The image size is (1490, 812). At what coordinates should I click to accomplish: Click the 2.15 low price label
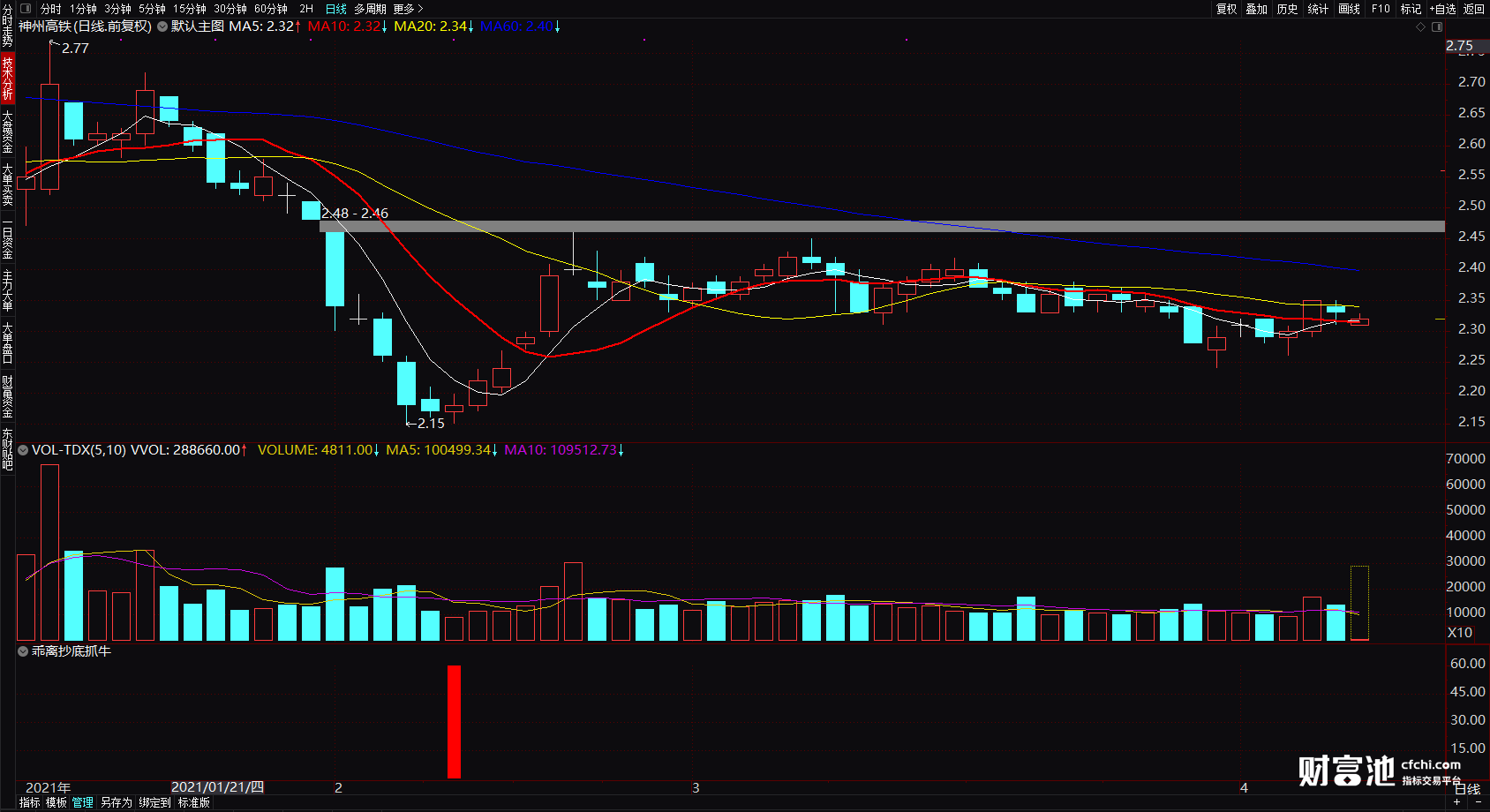[431, 424]
